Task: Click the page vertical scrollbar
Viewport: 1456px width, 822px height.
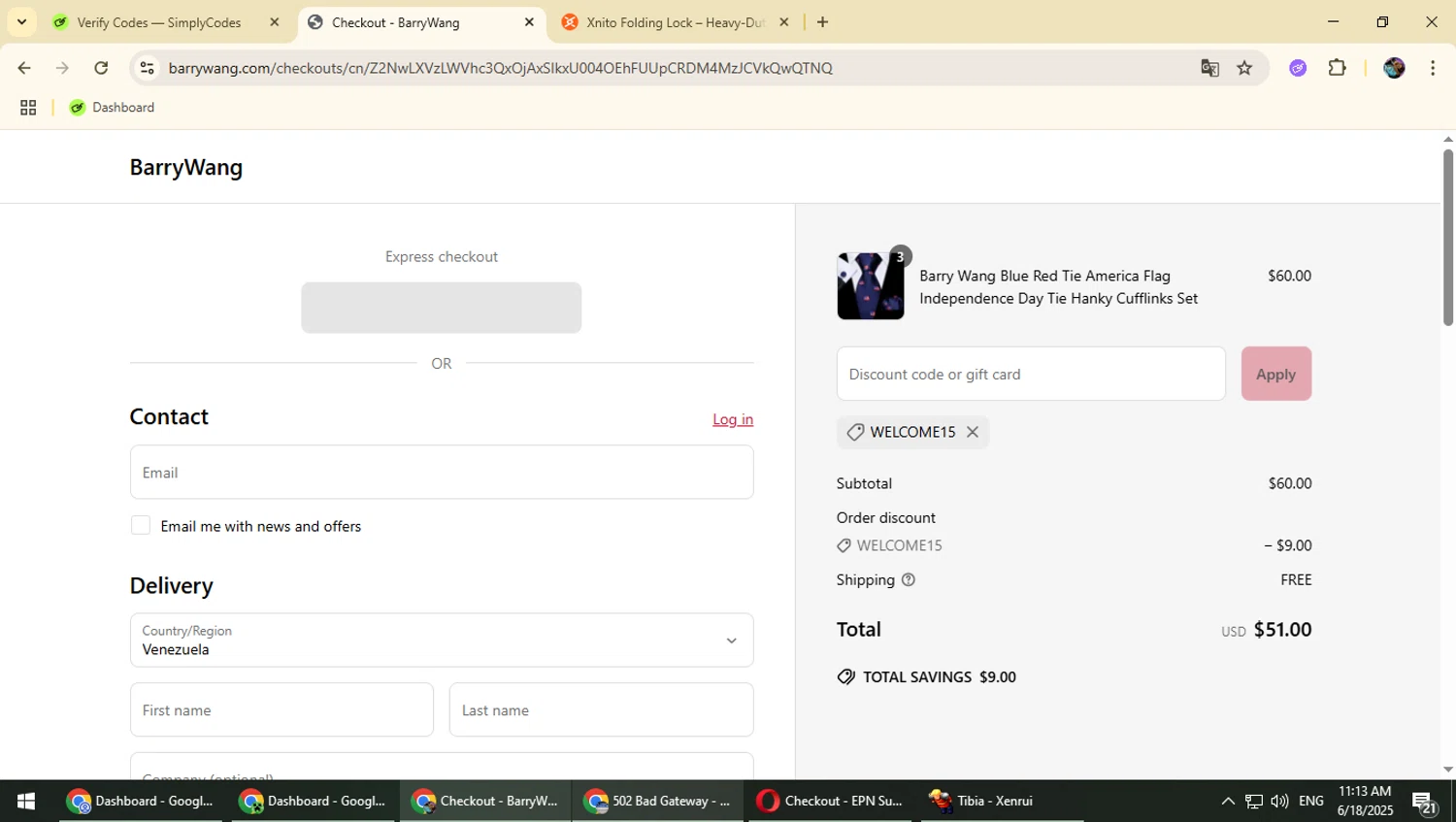Action: (1448, 238)
